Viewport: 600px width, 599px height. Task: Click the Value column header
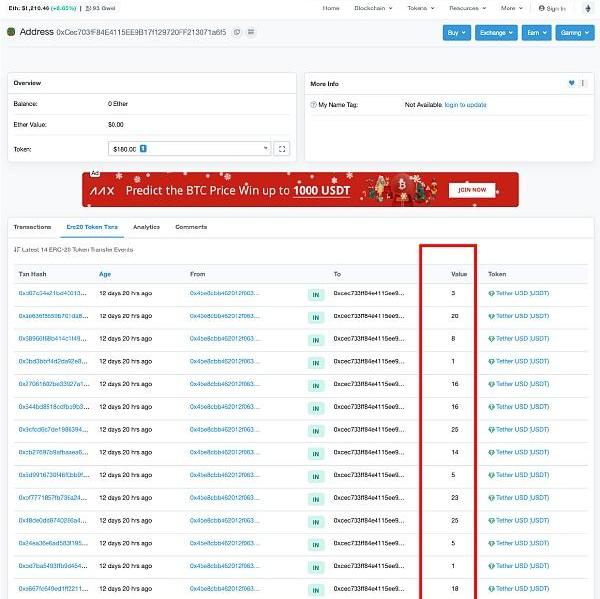[459, 274]
